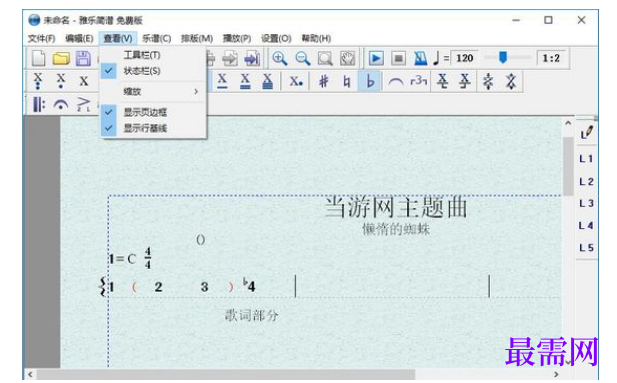Close the open 查看(V) menu
The width and height of the screenshot is (617, 383).
(x=118, y=38)
